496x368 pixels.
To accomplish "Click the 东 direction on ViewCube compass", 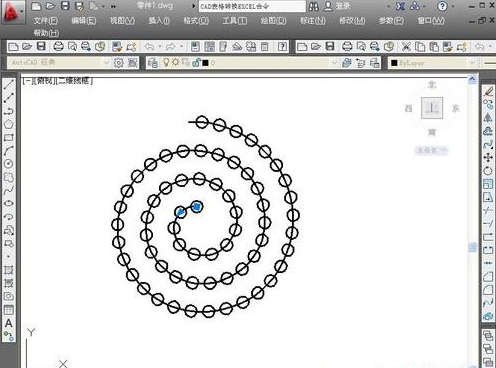I will click(x=456, y=108).
